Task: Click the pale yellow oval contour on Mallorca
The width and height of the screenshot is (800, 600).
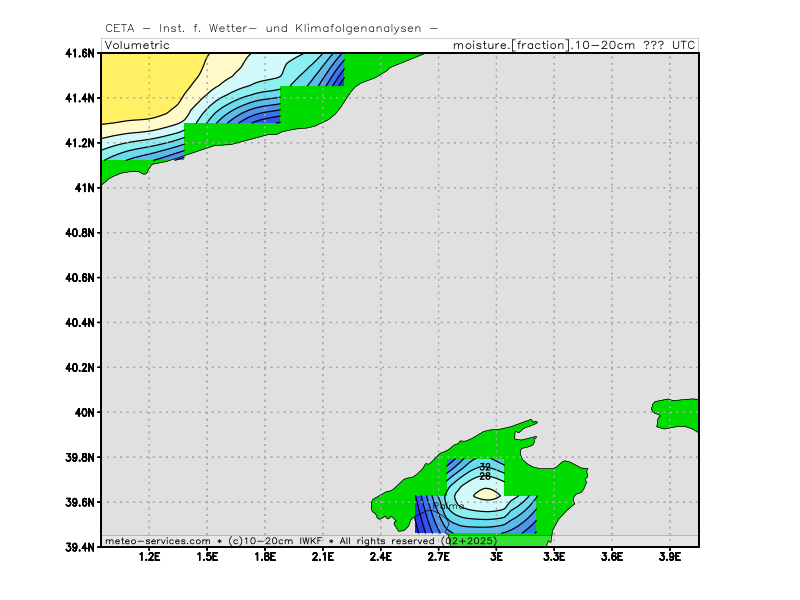Action: (486, 494)
